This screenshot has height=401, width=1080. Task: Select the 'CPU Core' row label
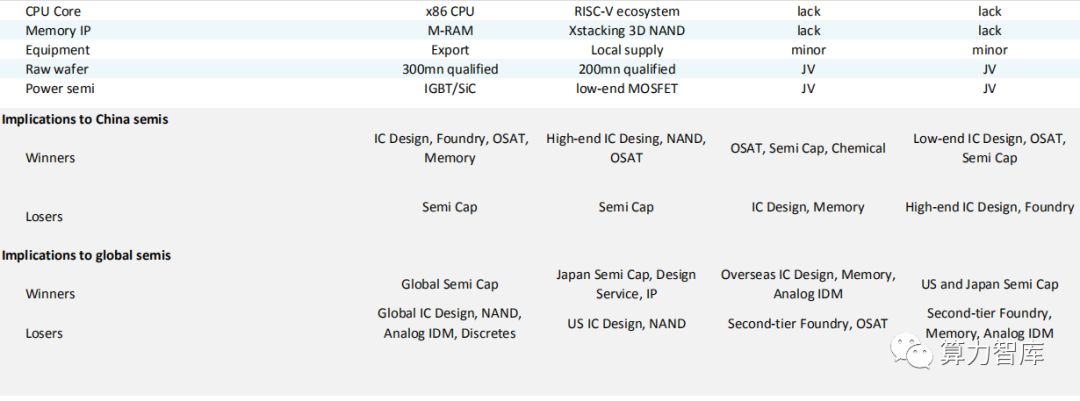click(x=54, y=11)
